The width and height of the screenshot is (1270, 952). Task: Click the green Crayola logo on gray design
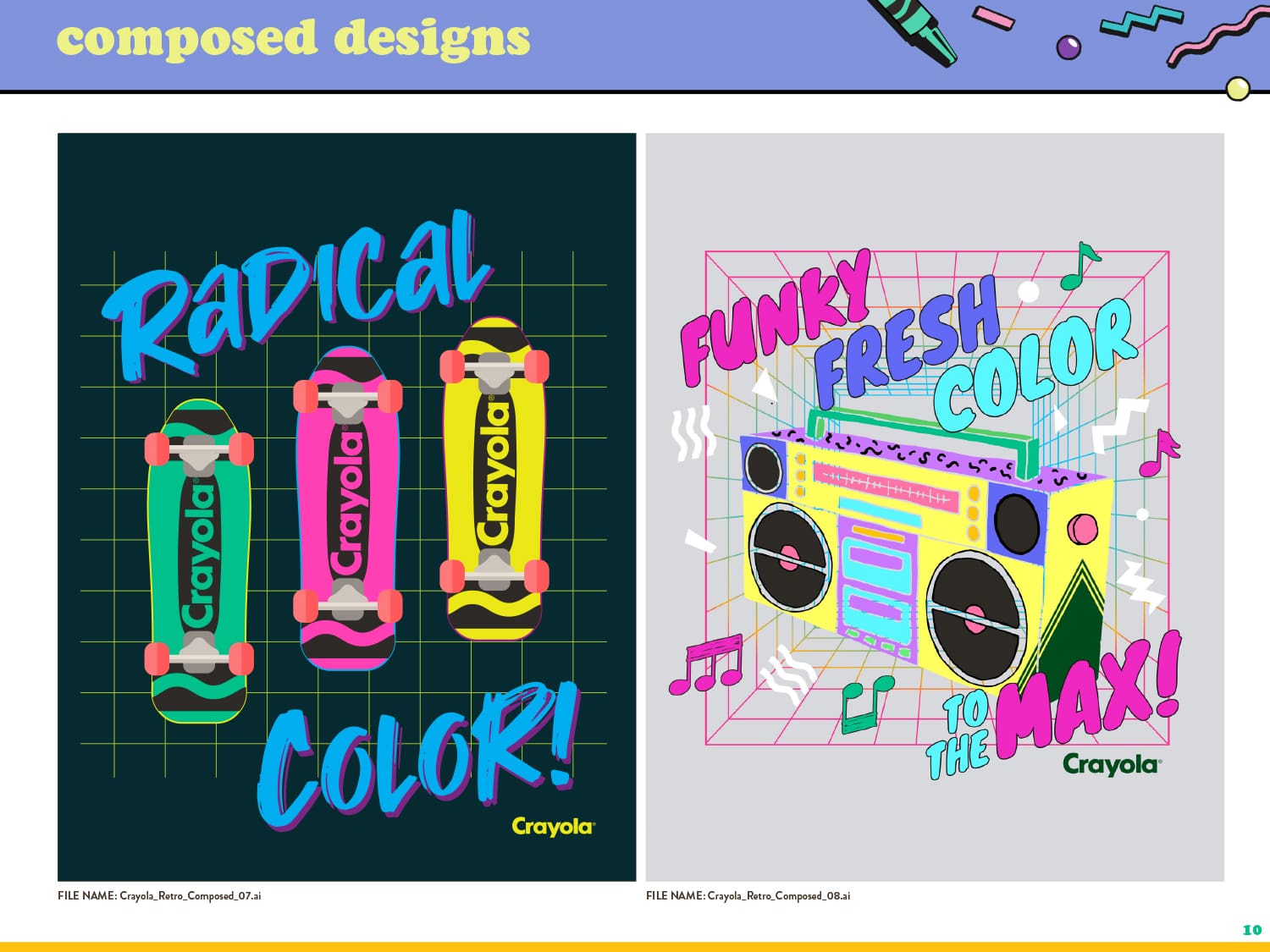[1112, 765]
